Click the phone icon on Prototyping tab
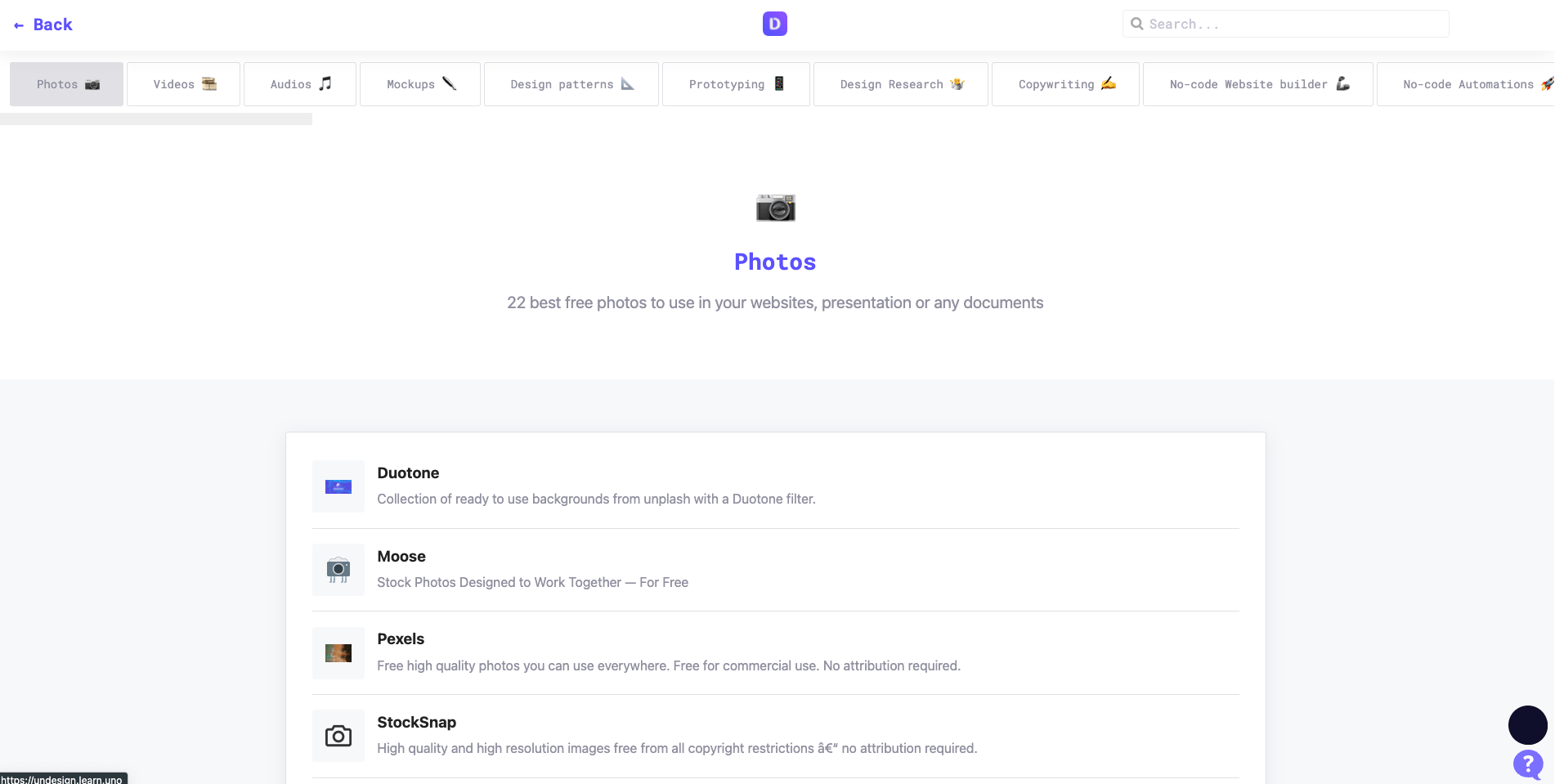Screen dimensions: 1555x784 click(779, 83)
